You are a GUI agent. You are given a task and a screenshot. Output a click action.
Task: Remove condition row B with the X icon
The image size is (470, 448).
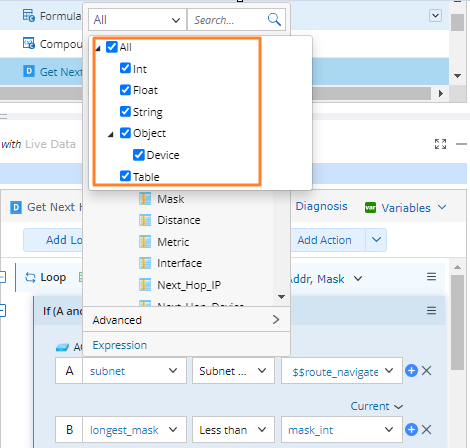point(426,430)
